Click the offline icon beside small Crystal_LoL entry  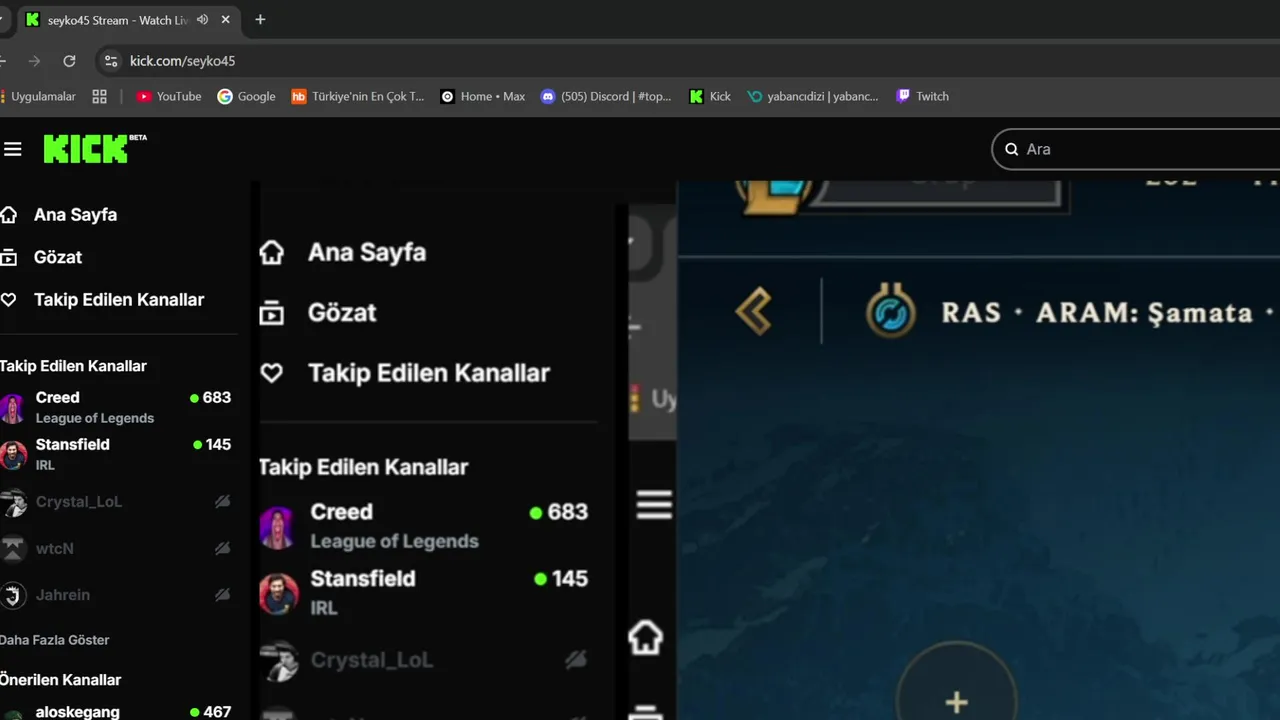222,502
